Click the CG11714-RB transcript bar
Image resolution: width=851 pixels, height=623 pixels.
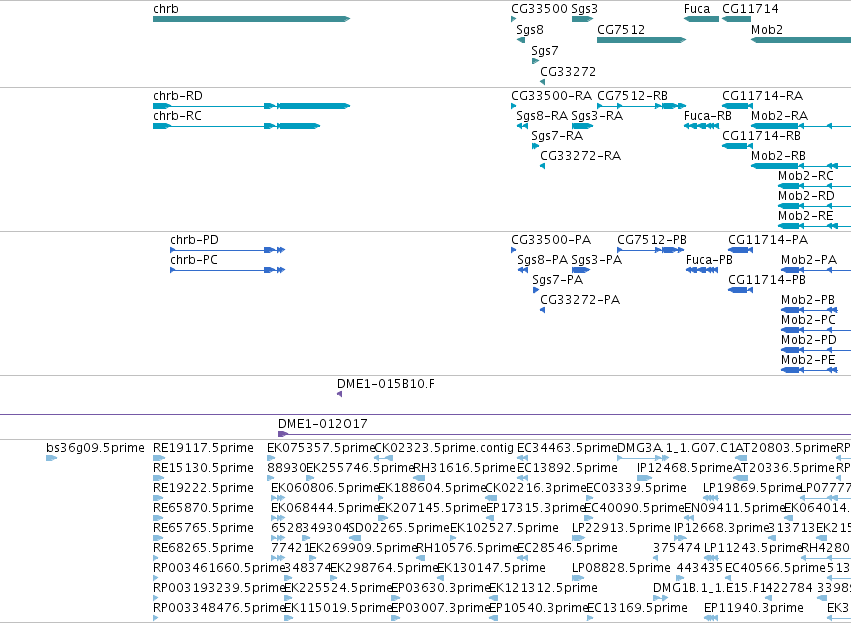pyautogui.click(x=737, y=146)
